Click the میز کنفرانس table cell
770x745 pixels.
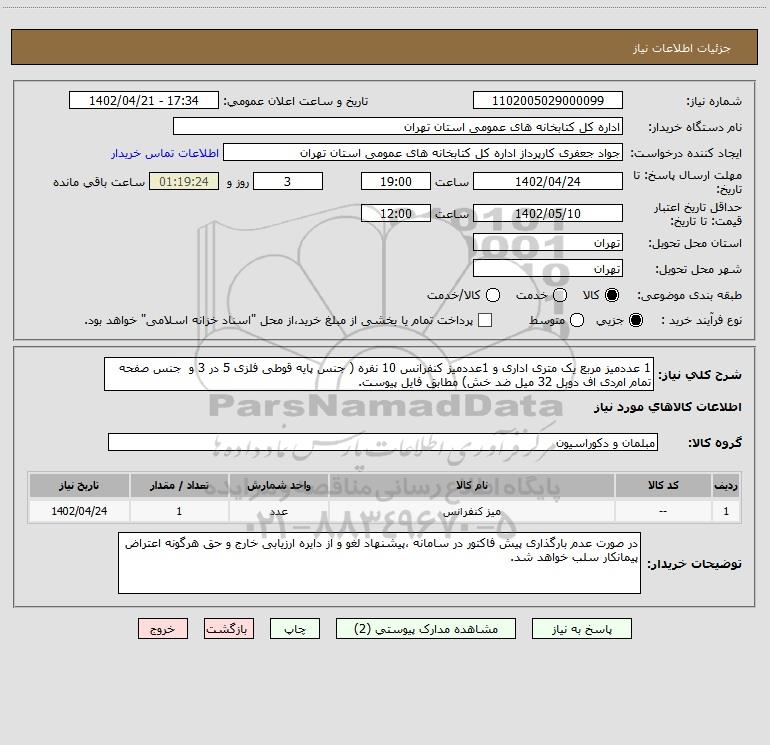pyautogui.click(x=471, y=511)
